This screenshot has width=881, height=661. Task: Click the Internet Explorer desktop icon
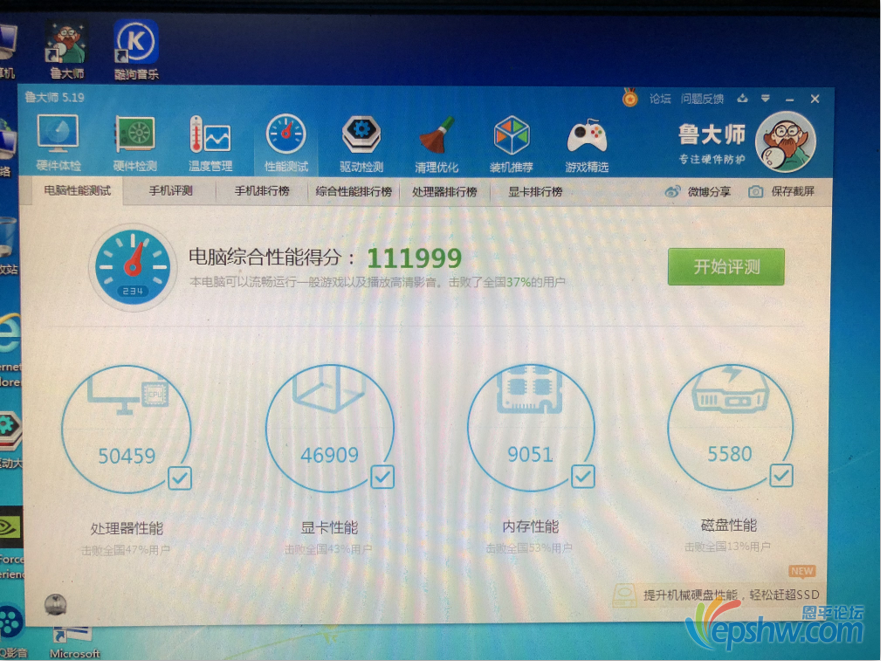[10, 334]
